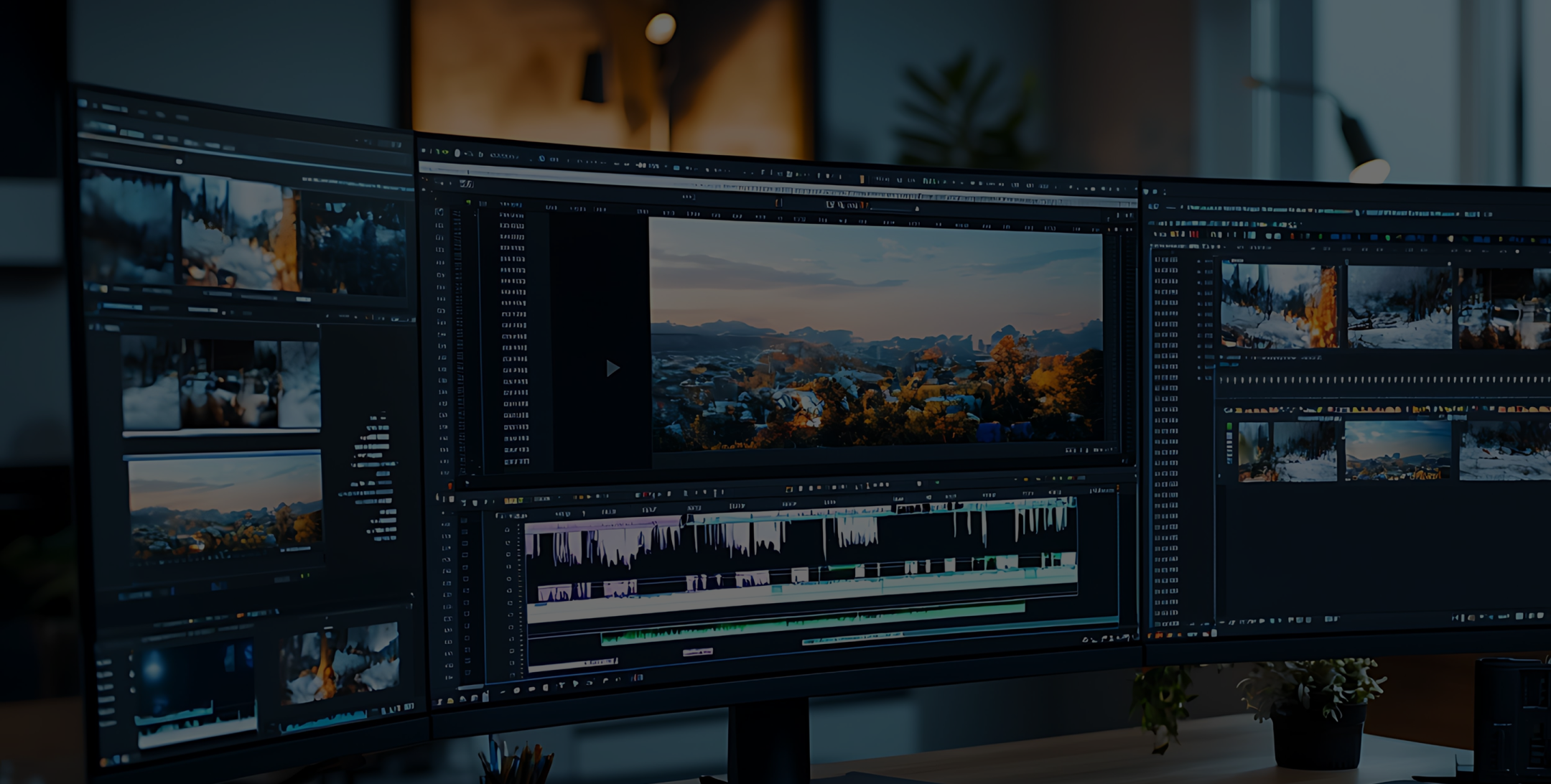Click the slider knob above the main preview
Screen dimensions: 1551x784
[x=916, y=209]
